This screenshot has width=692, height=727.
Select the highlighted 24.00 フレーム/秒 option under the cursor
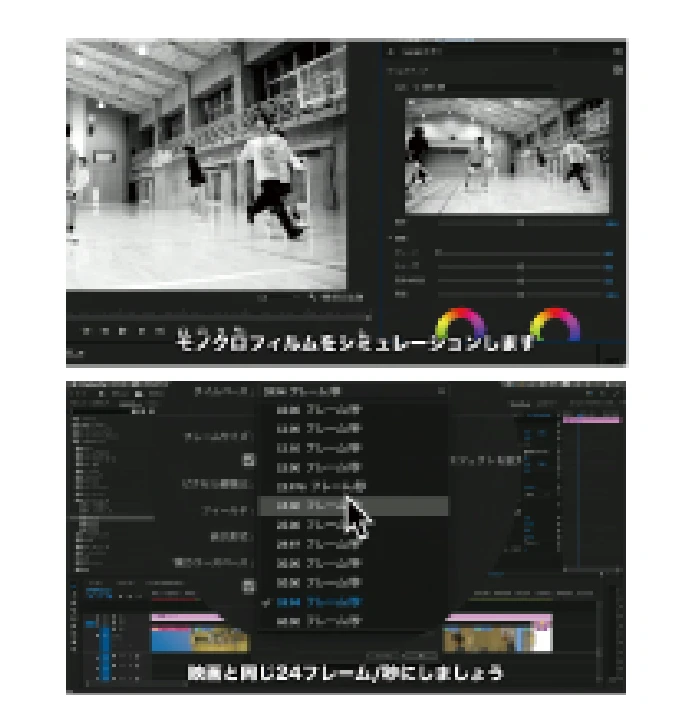coord(354,506)
